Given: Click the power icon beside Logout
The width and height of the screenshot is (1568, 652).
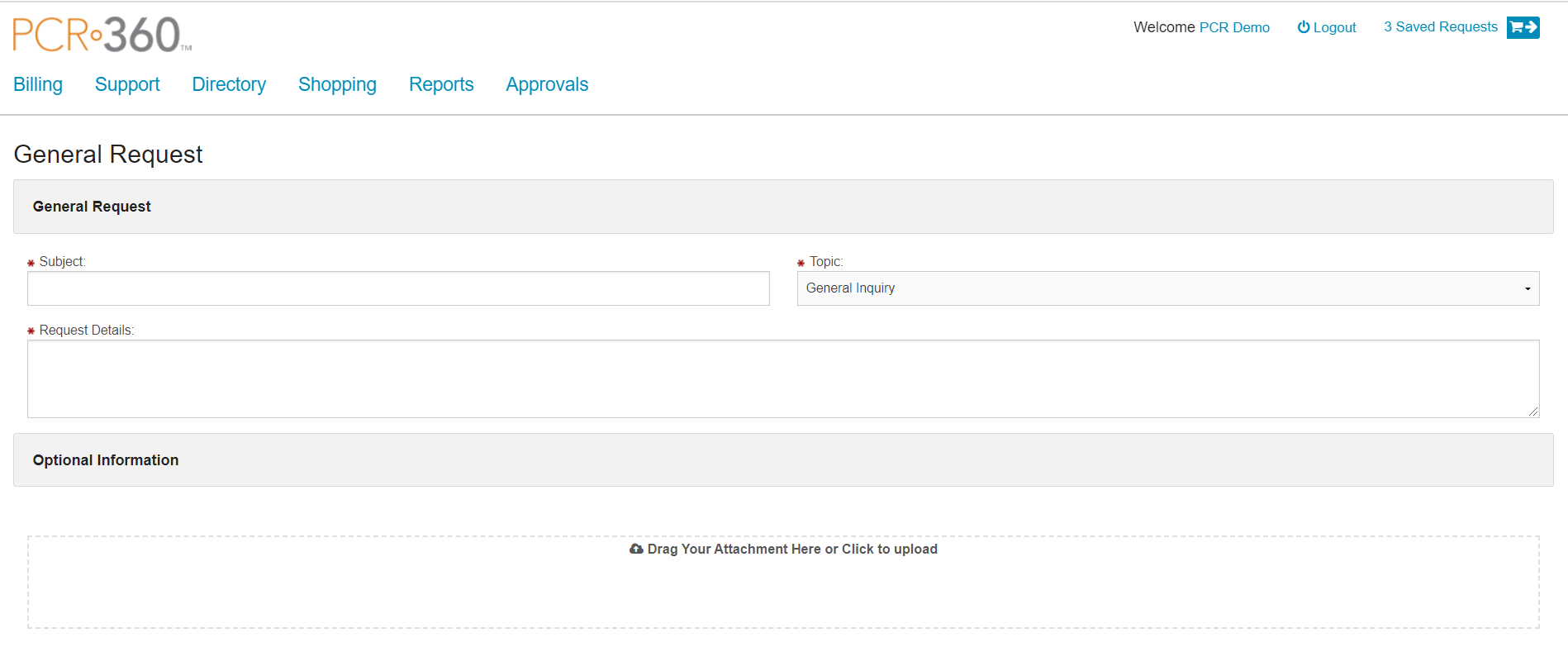Looking at the screenshot, I should [1303, 27].
